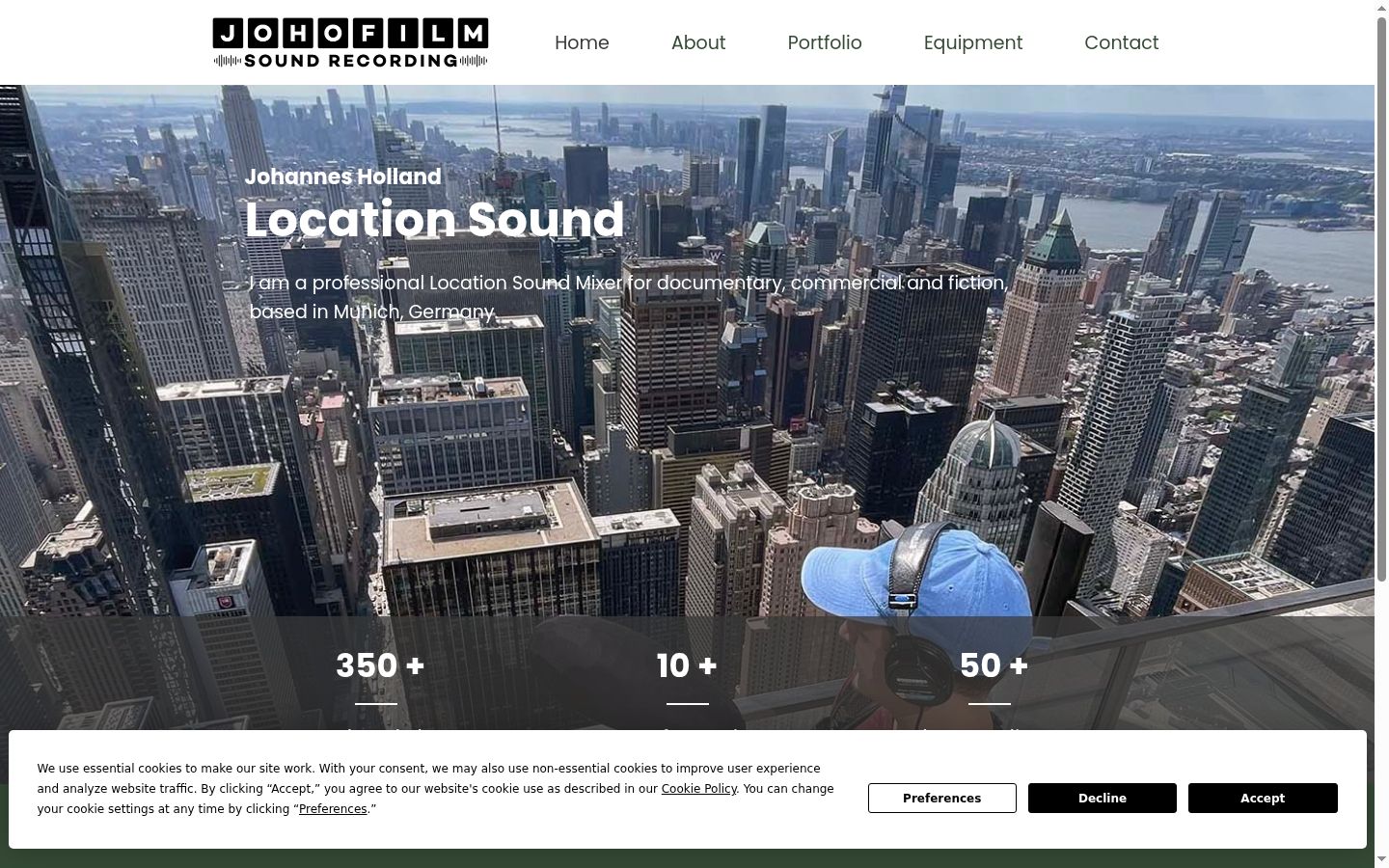Open the Portfolio menu item

coord(825,43)
